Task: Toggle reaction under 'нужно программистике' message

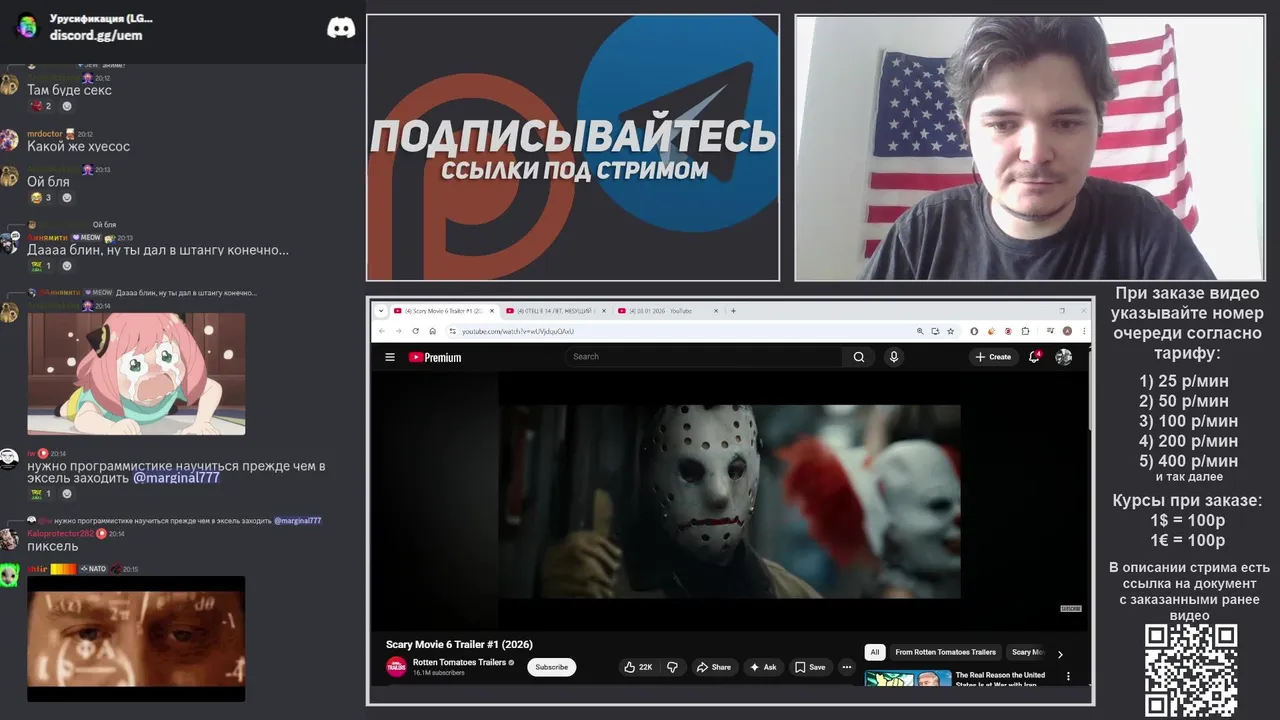Action: pyautogui.click(x=40, y=494)
